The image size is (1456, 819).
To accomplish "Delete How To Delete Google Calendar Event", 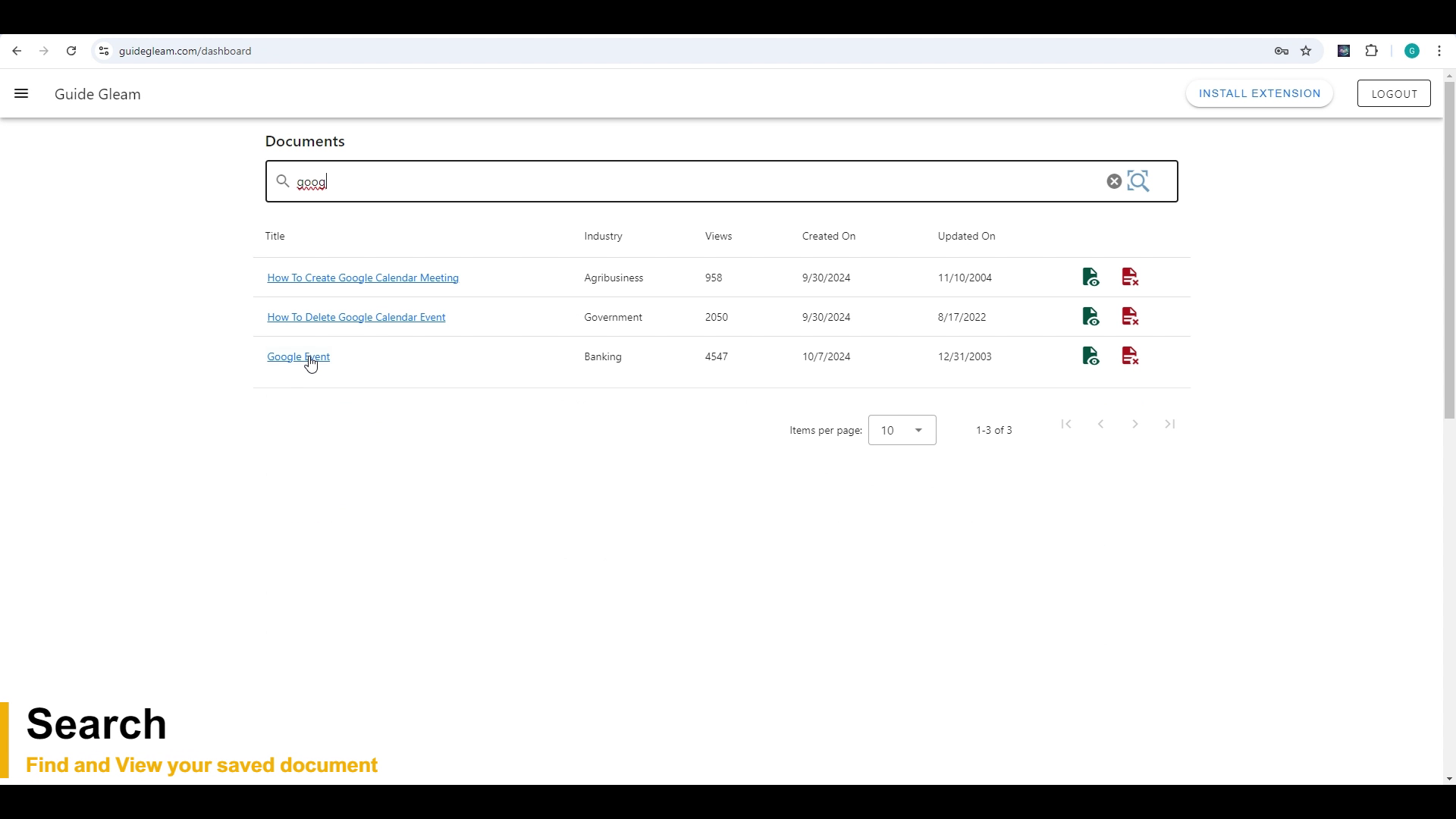I will pos(1130,317).
